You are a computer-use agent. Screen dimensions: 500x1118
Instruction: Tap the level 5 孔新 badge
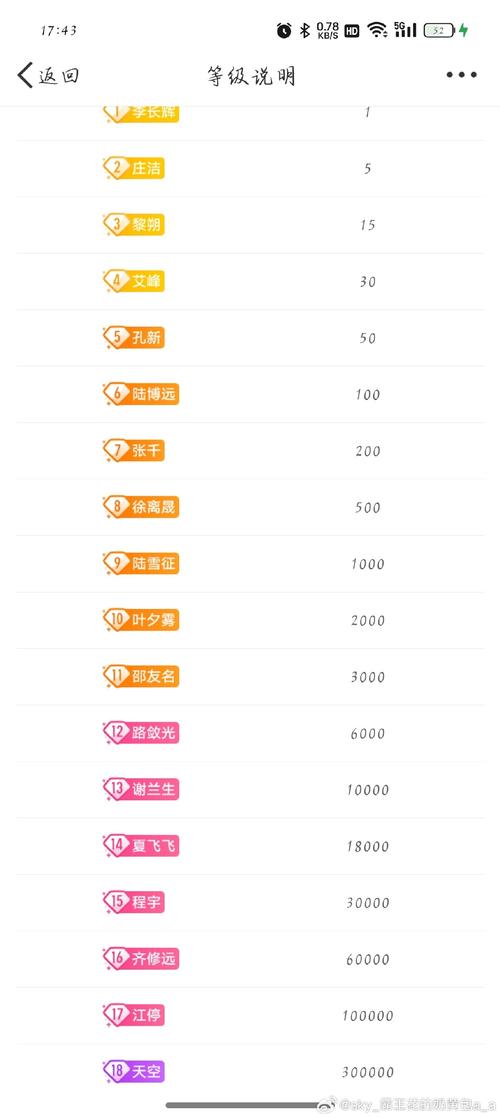(x=134, y=337)
